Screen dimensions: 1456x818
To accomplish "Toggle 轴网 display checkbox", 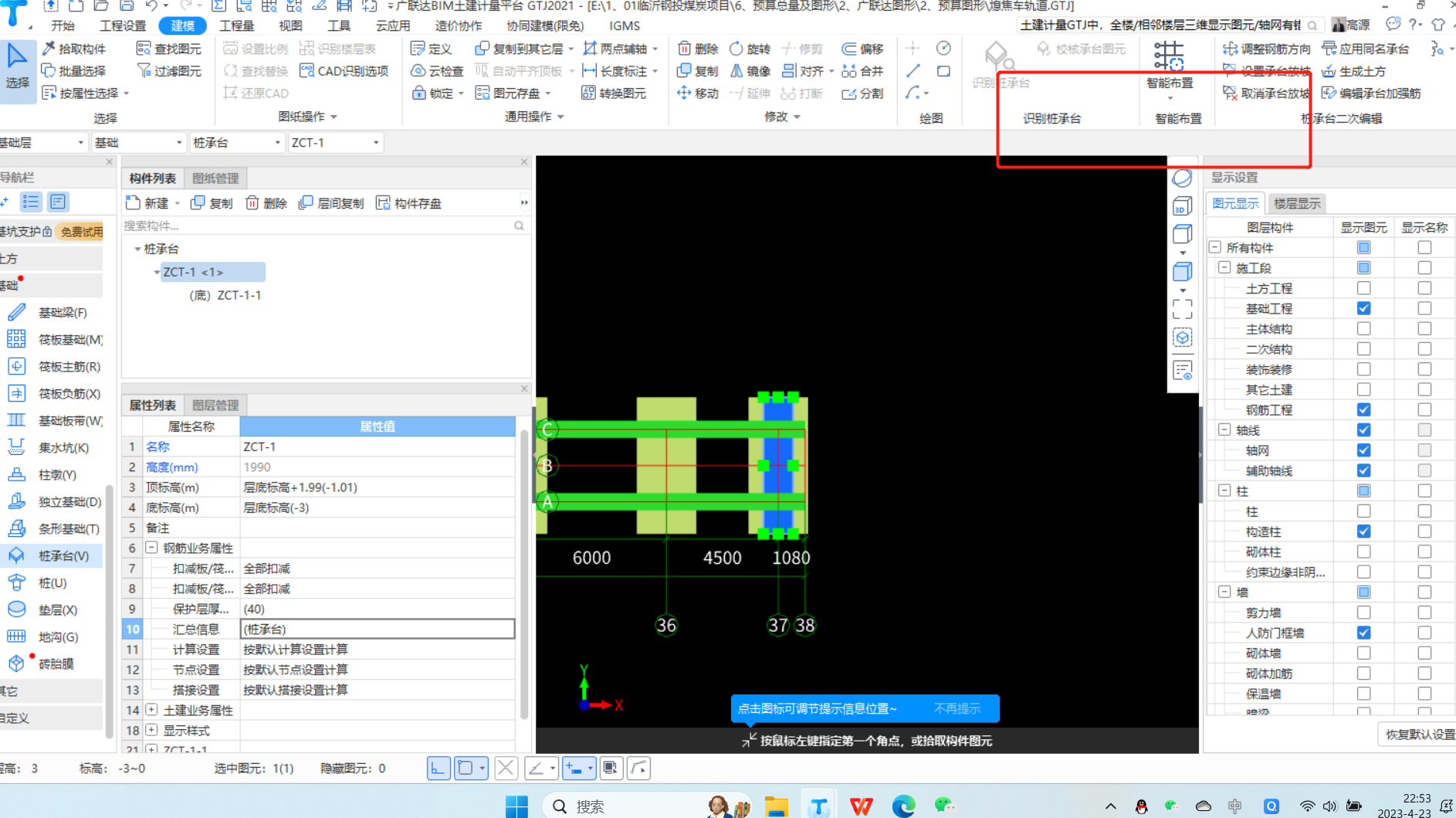I will pos(1364,450).
